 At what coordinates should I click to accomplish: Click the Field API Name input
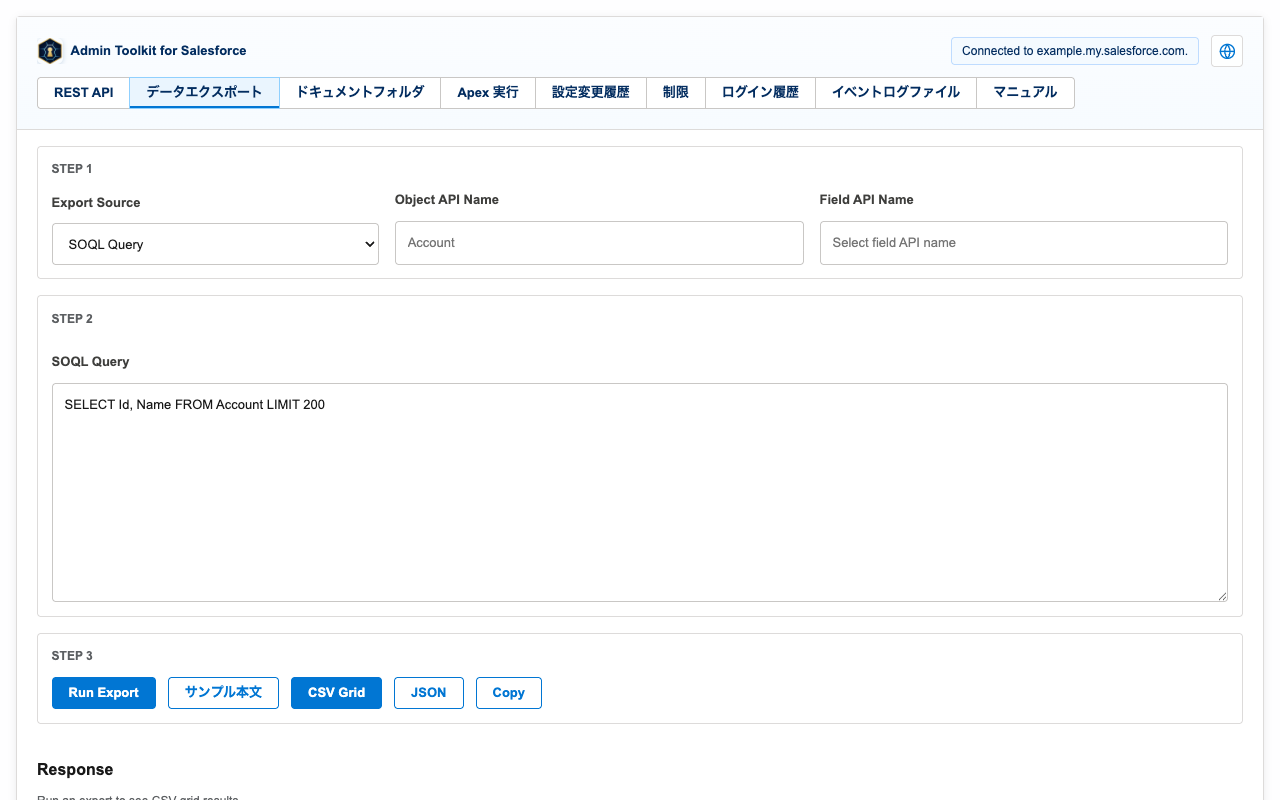1023,243
